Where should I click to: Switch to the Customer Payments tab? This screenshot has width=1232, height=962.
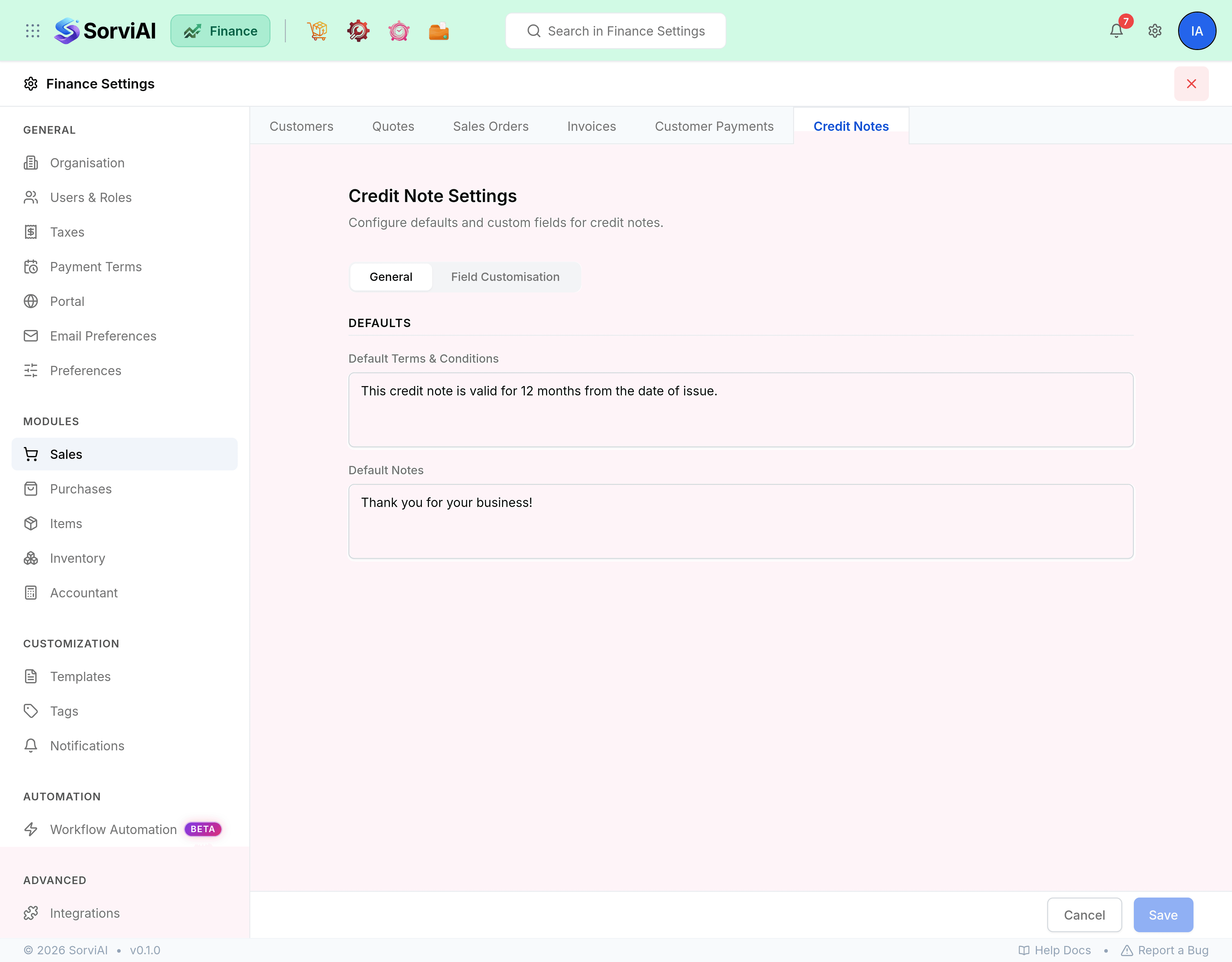(714, 126)
